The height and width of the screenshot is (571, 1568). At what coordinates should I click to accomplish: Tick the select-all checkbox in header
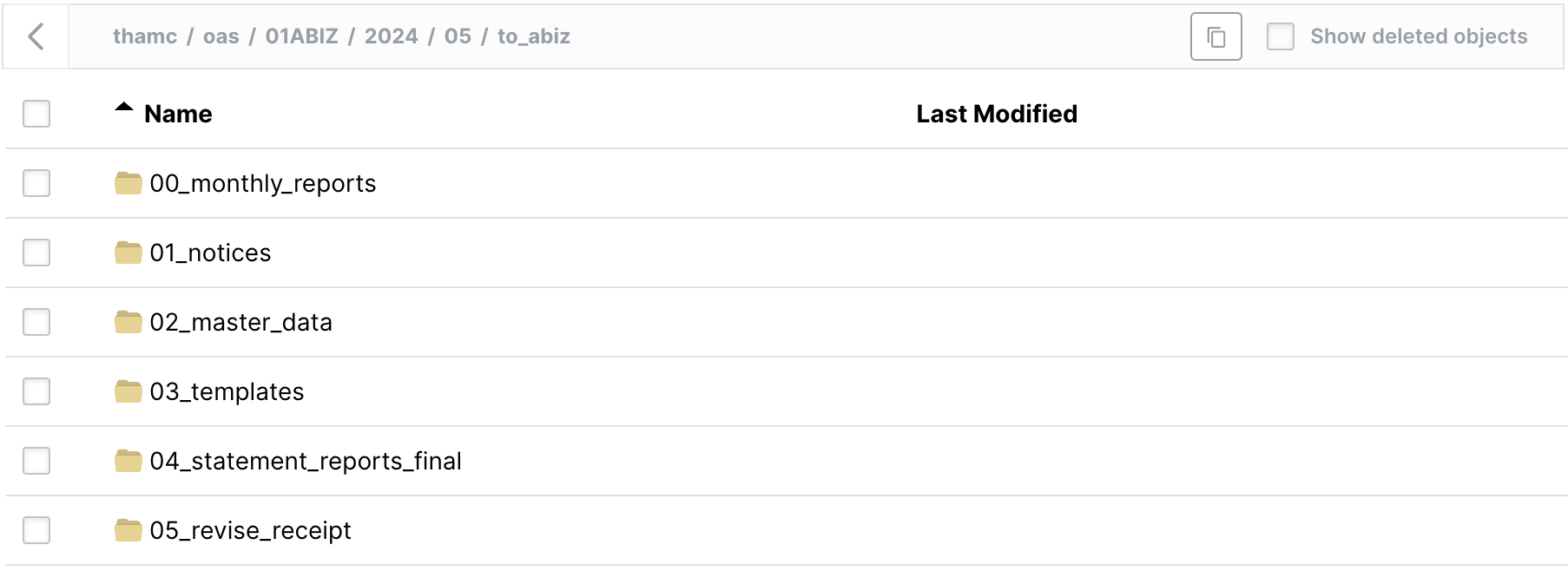click(36, 114)
